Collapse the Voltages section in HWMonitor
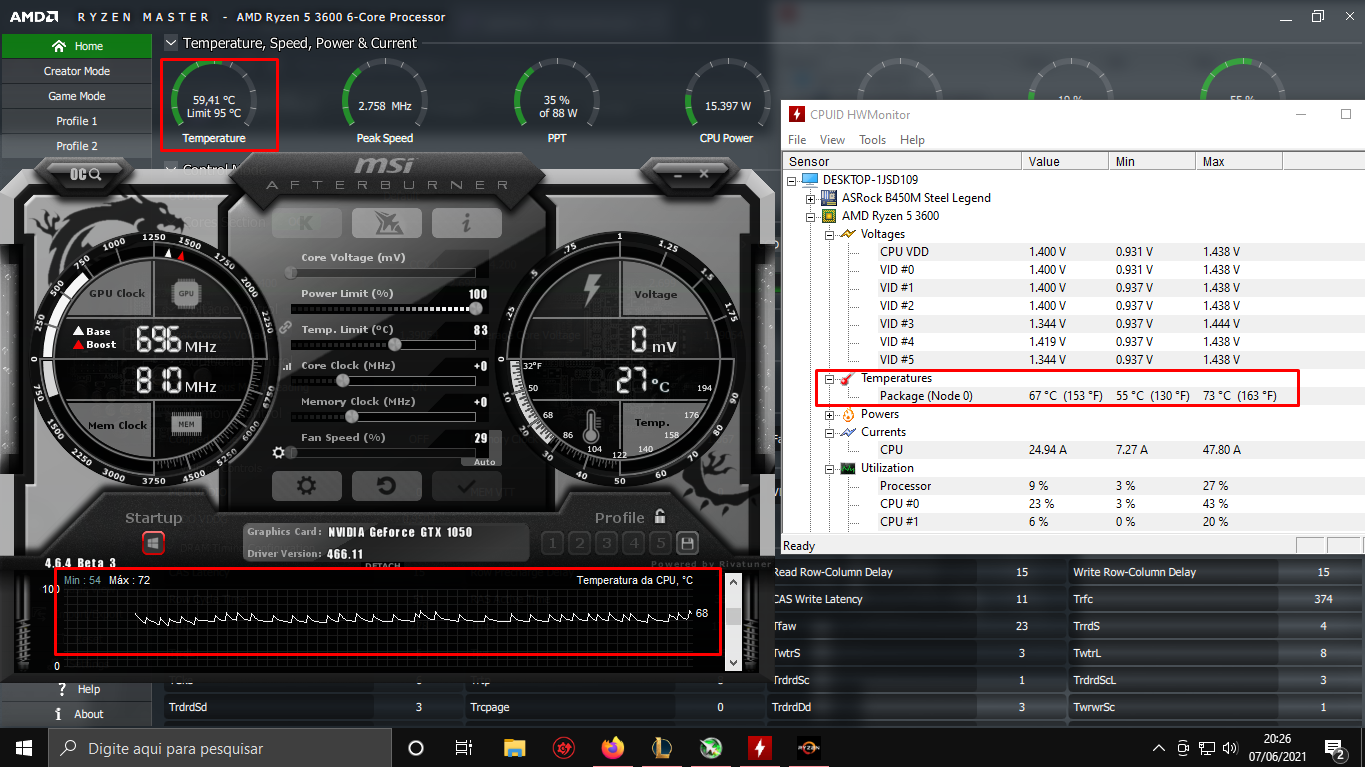The image size is (1365, 767). point(829,234)
